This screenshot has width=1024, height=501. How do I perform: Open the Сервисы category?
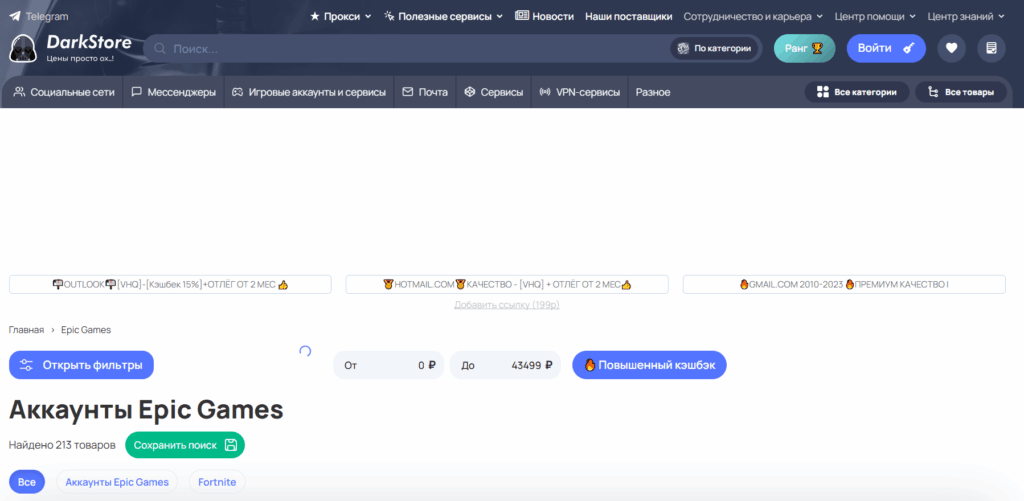(x=494, y=93)
